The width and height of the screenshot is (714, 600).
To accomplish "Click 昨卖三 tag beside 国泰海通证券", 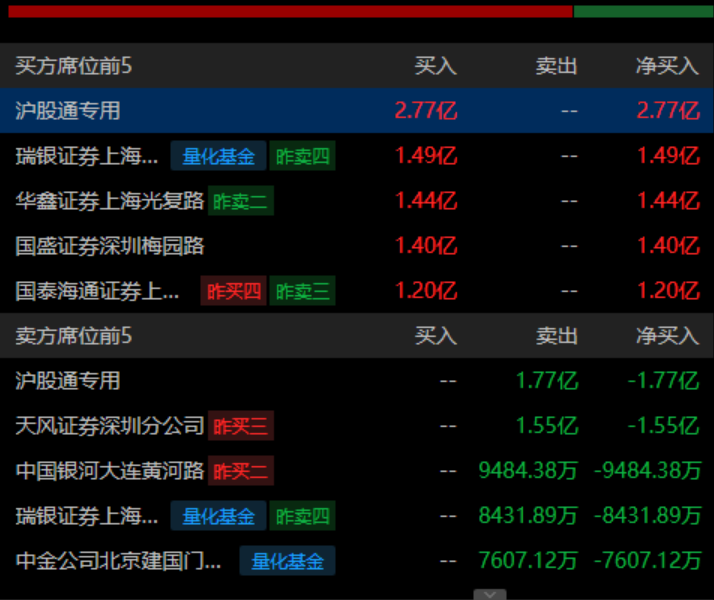I will tap(302, 291).
